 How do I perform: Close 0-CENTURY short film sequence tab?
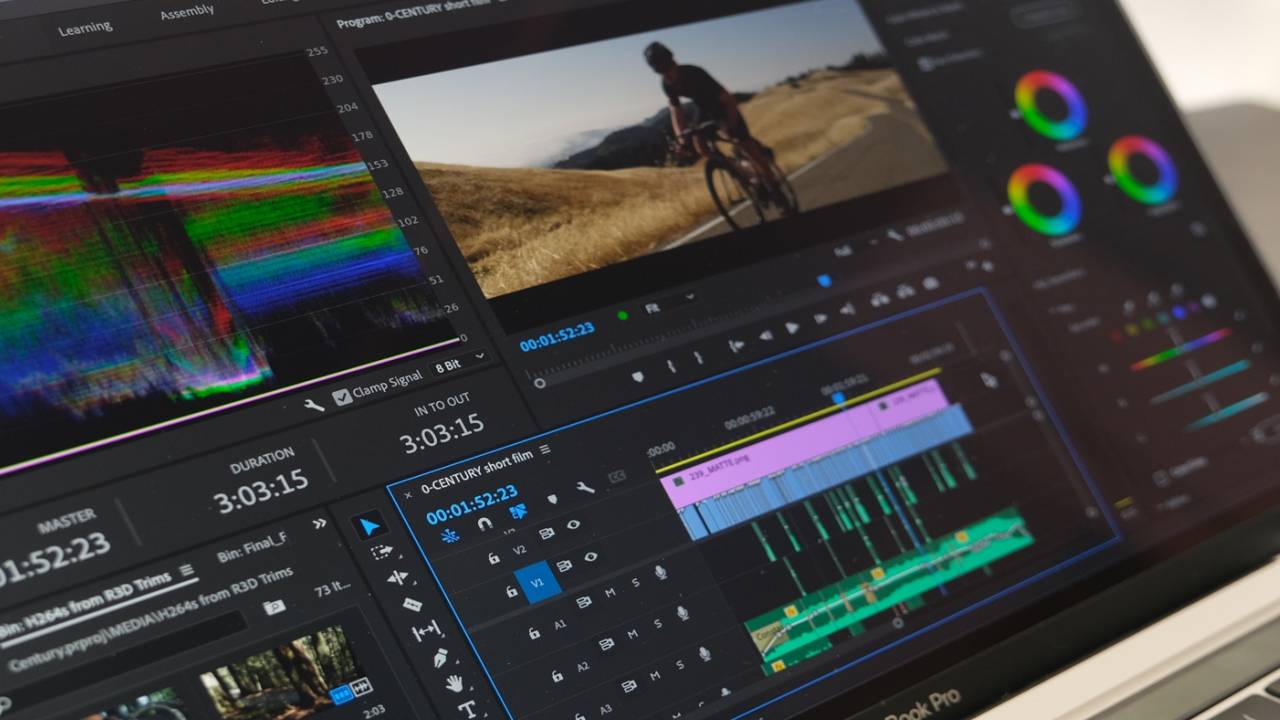coord(408,495)
